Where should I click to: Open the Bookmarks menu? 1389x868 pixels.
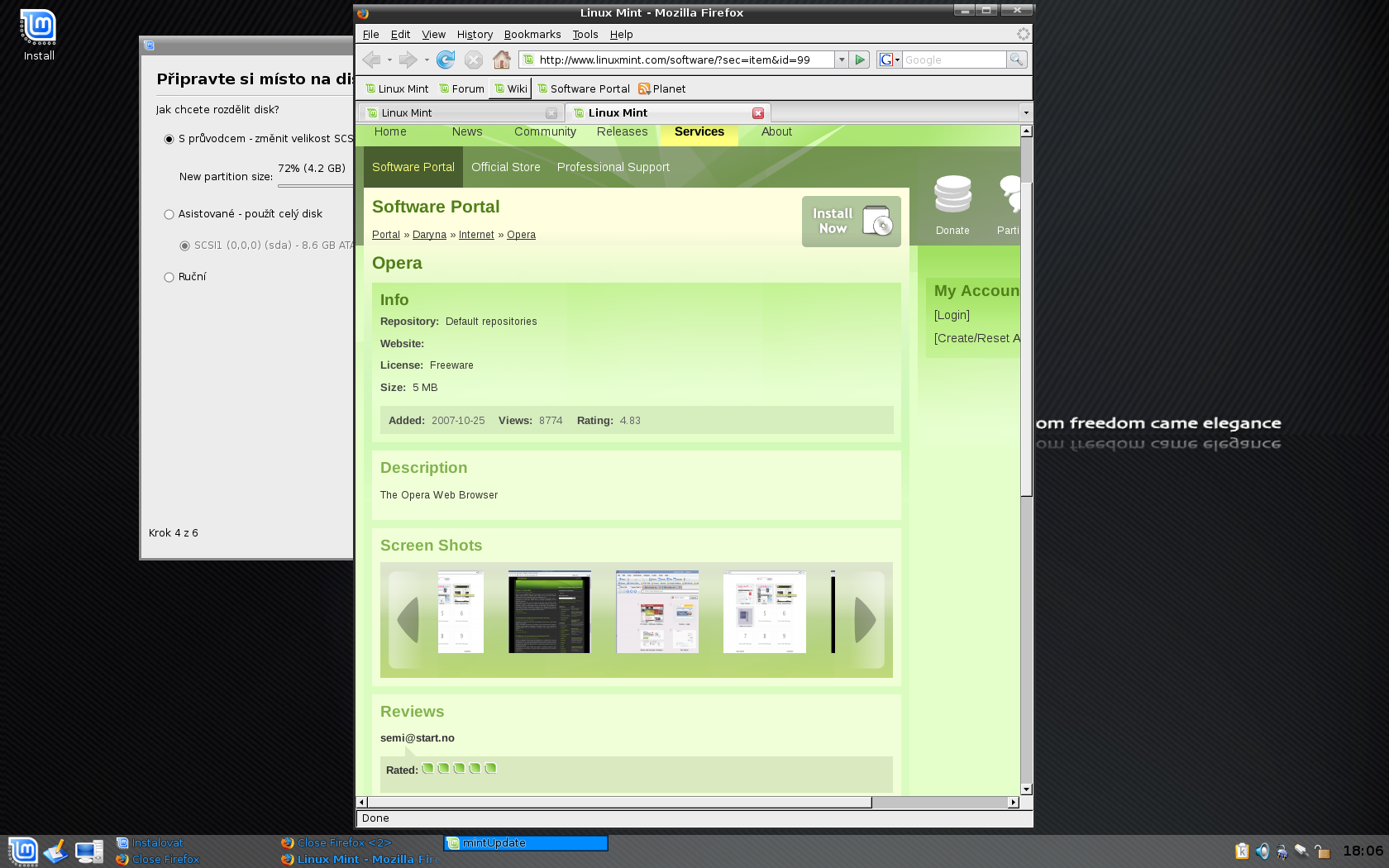(x=532, y=35)
